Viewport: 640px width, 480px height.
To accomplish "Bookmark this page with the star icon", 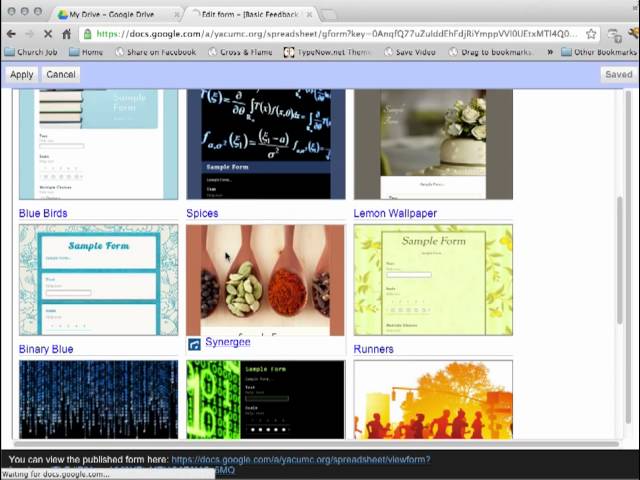I will click(x=591, y=33).
